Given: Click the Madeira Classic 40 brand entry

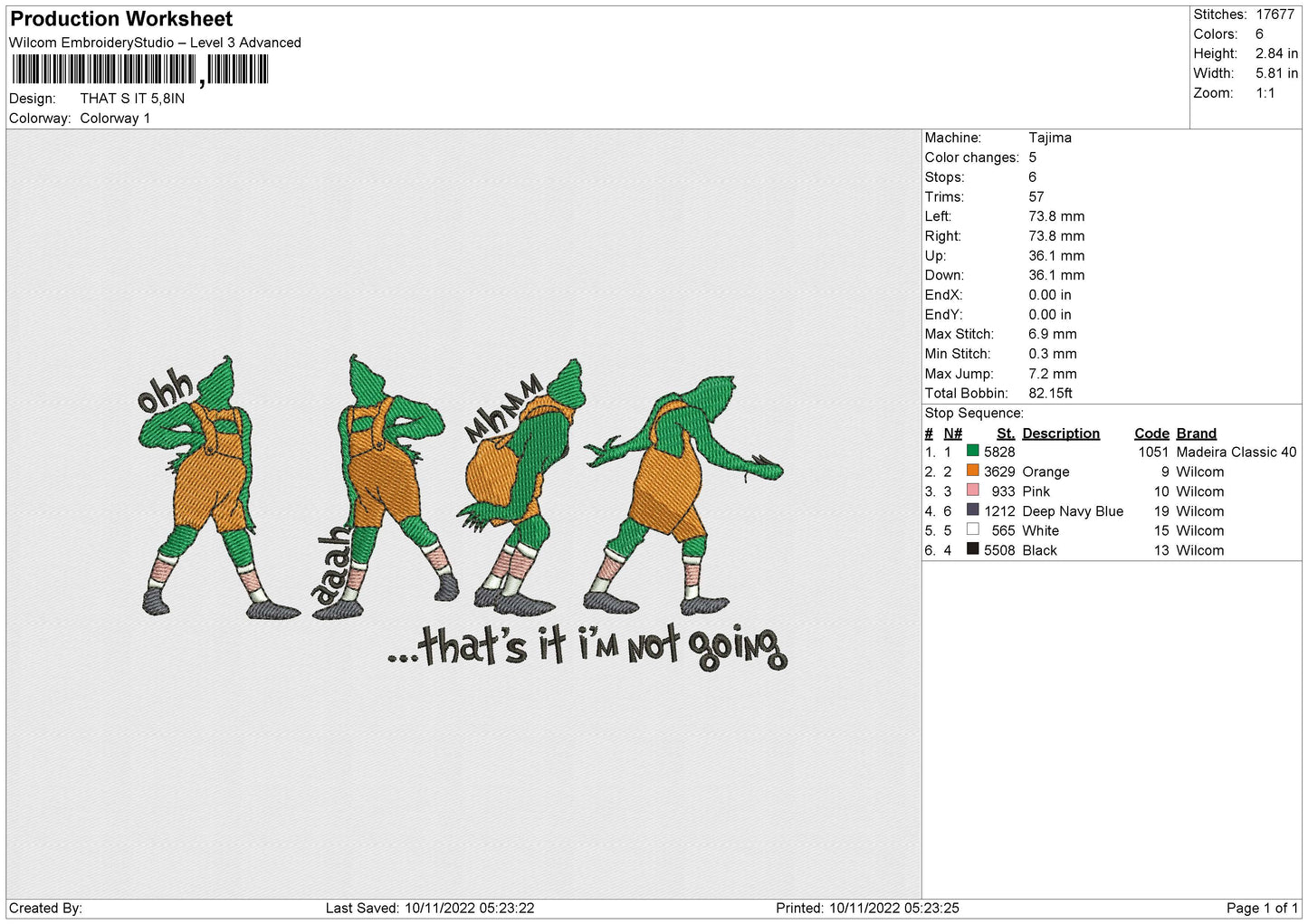Looking at the screenshot, I should (x=1236, y=452).
